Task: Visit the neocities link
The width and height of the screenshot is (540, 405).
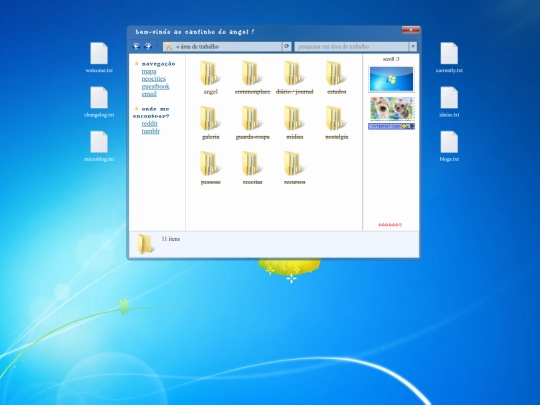Action: coord(154,79)
